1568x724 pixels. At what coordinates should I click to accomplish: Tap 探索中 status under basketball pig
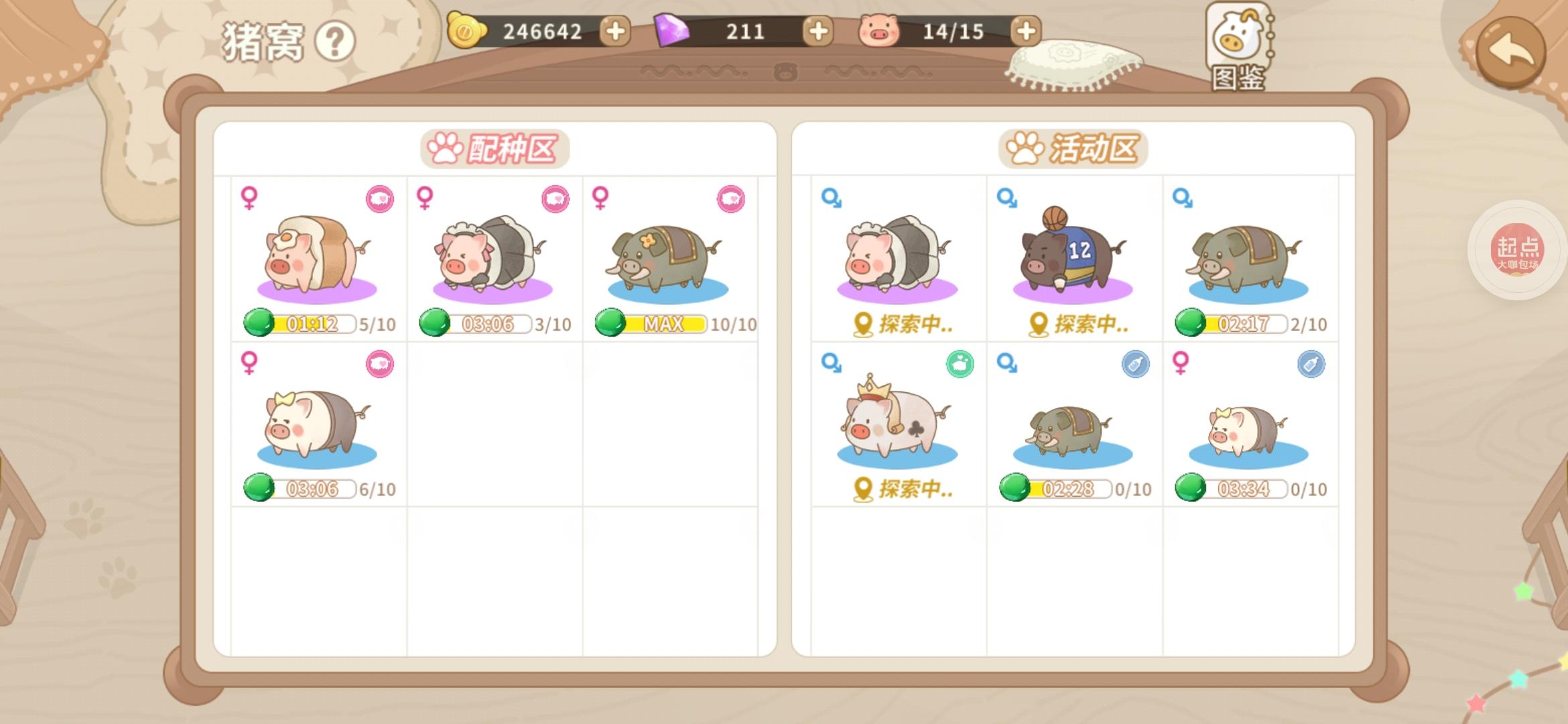(x=1079, y=324)
